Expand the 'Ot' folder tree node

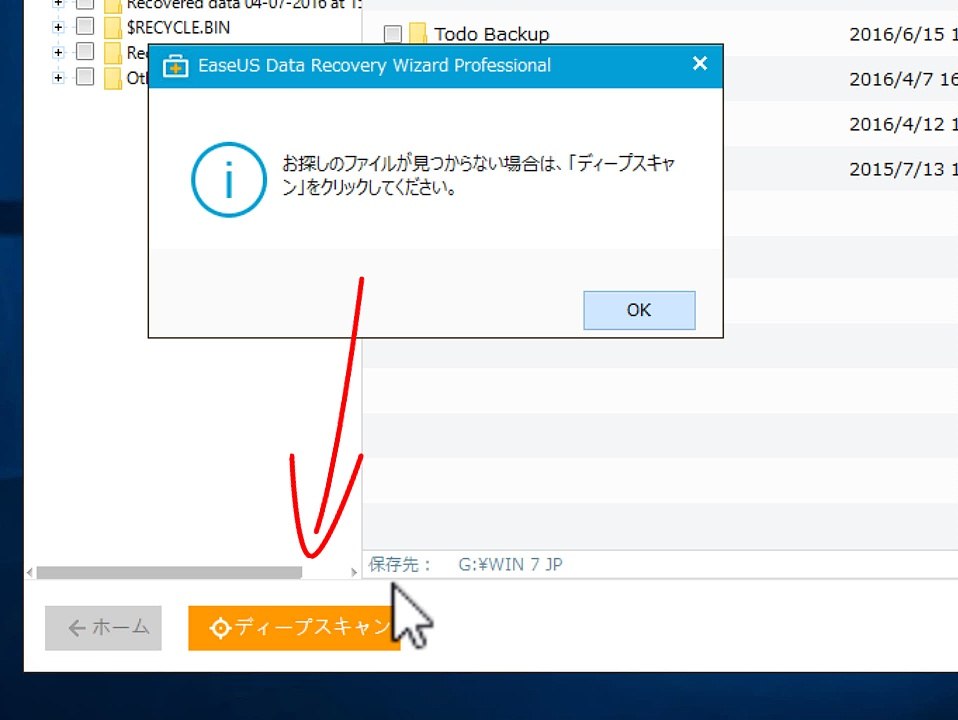[58, 78]
